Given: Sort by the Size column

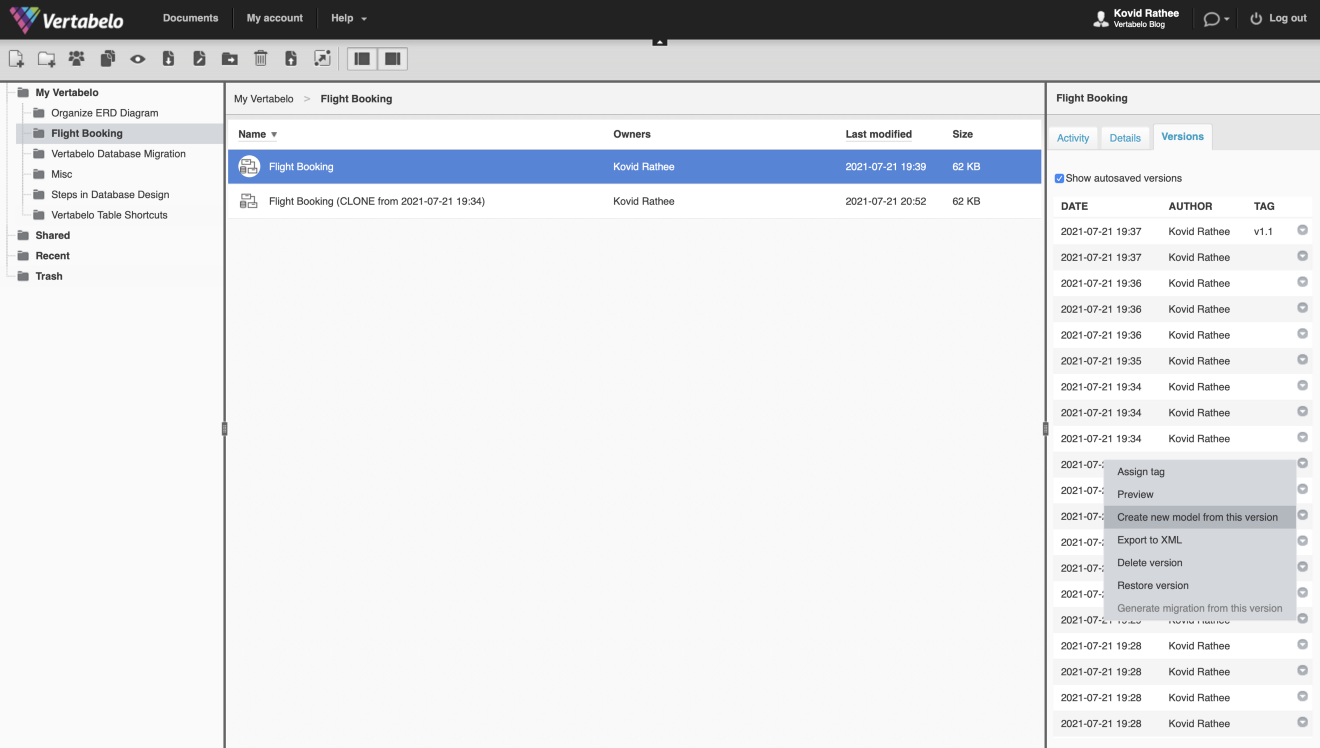Looking at the screenshot, I should point(963,134).
